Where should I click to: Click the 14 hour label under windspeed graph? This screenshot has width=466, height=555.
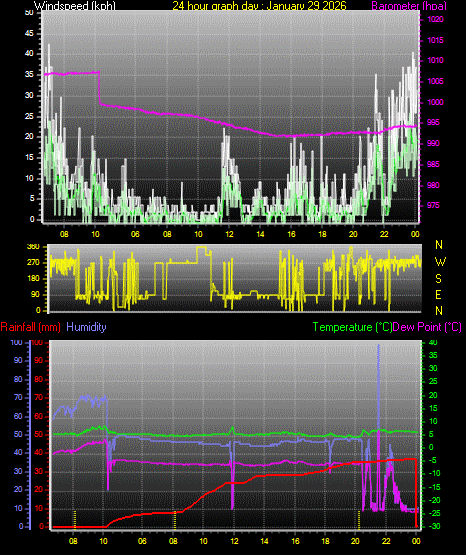260,234
